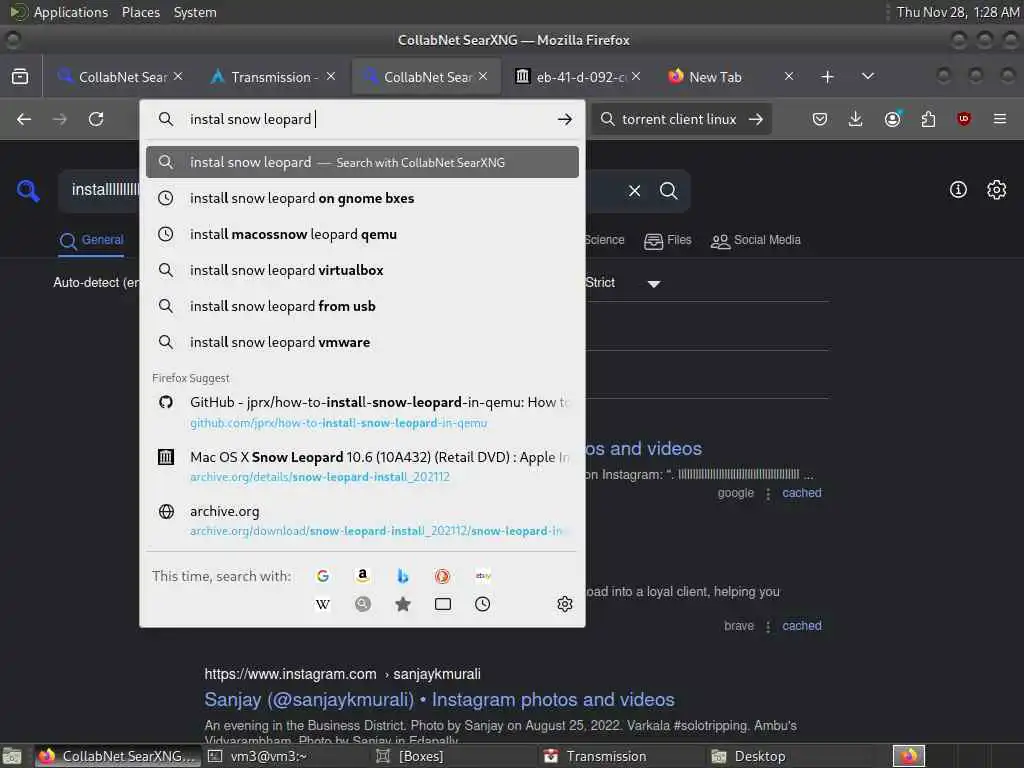Pick 'install snow leopard from usb' suggestion
The height and width of the screenshot is (768, 1024).
[x=362, y=306]
